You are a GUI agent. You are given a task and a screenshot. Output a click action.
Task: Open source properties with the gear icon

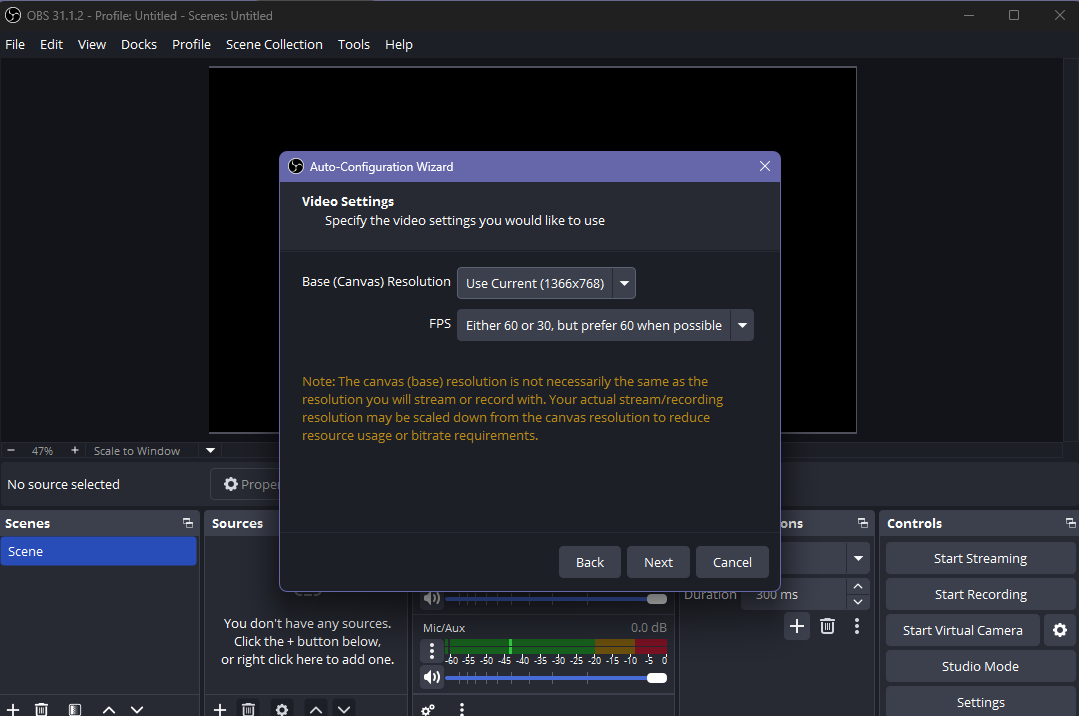[x=281, y=708]
